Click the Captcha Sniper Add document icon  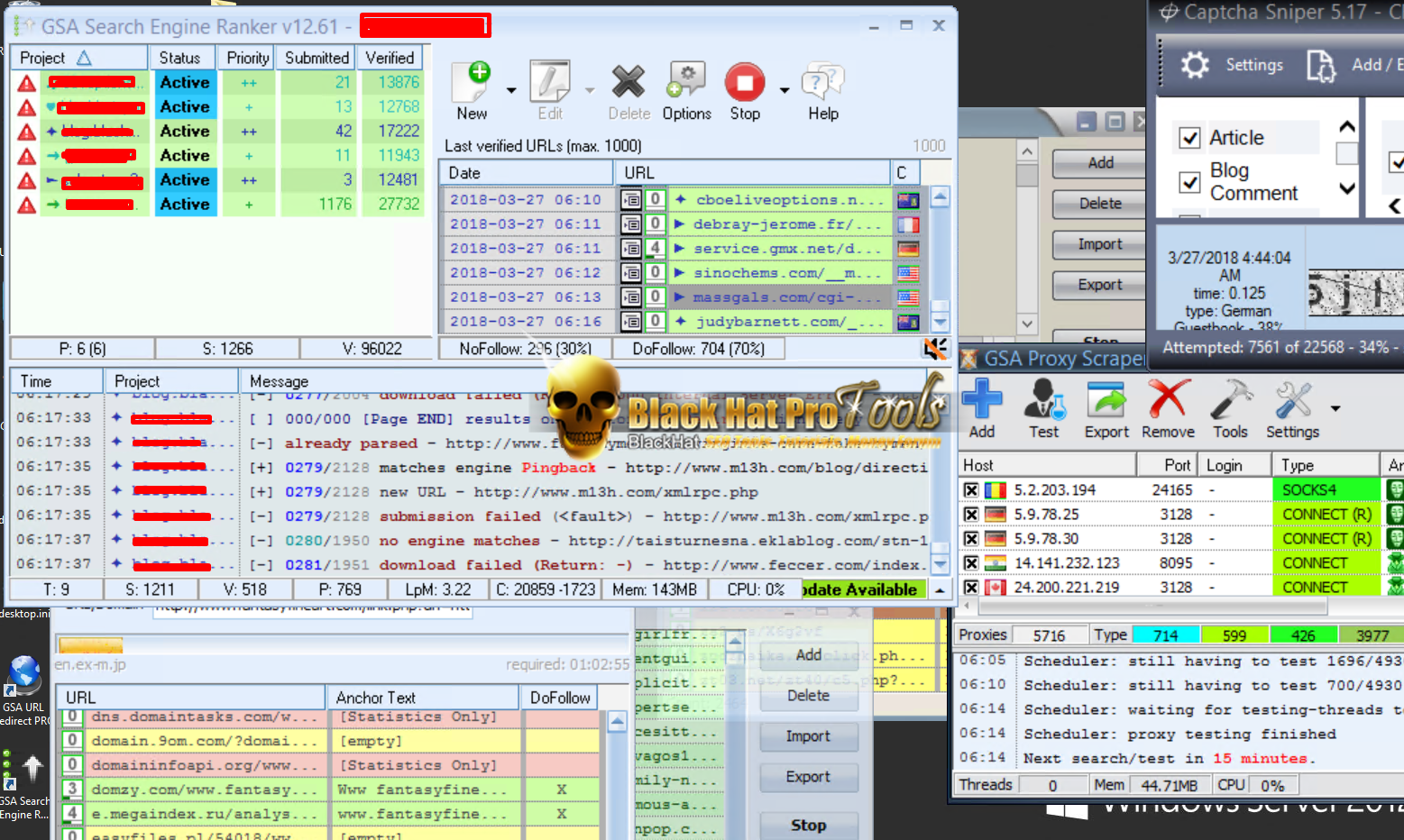tap(1321, 65)
